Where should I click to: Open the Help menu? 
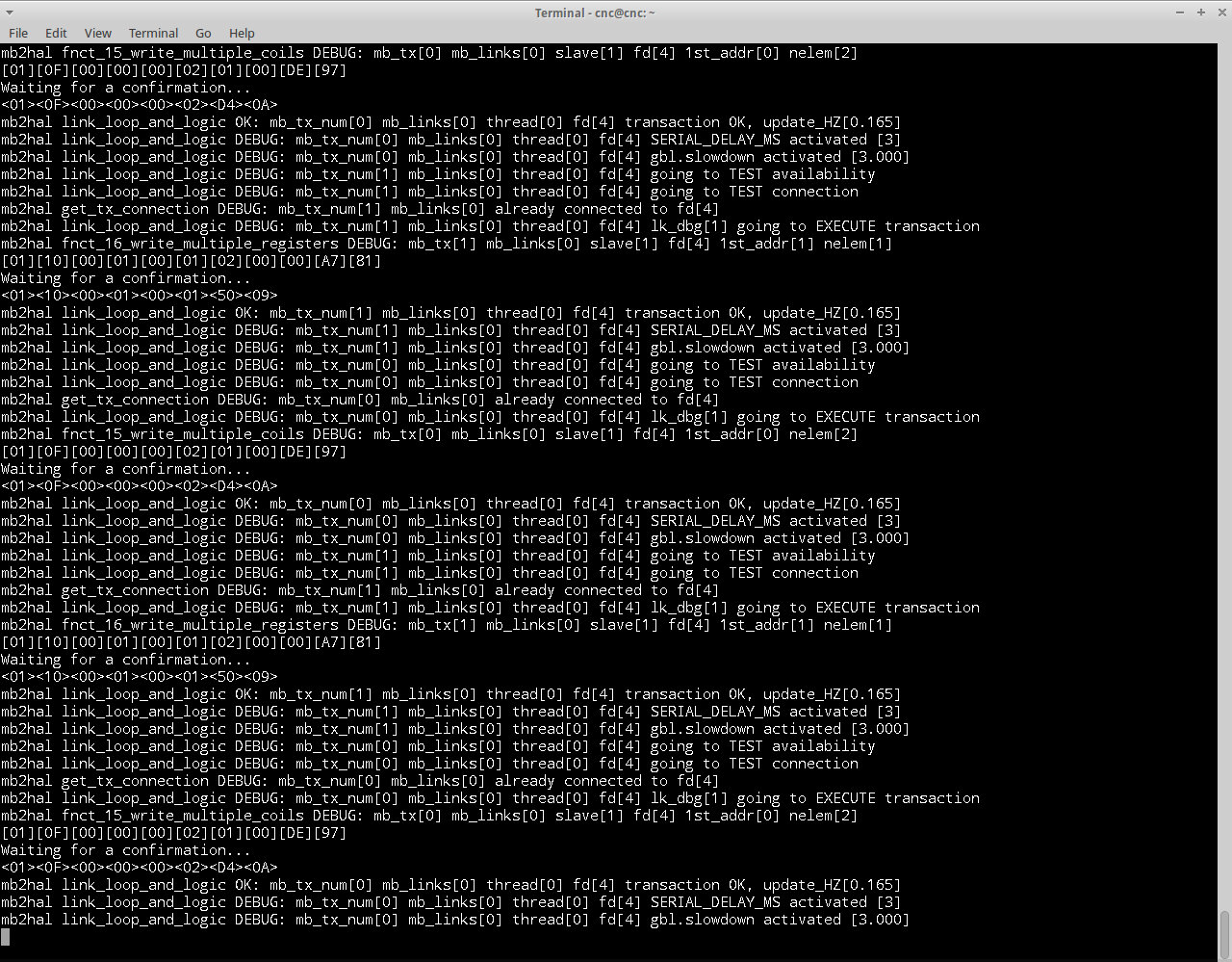pyautogui.click(x=242, y=33)
